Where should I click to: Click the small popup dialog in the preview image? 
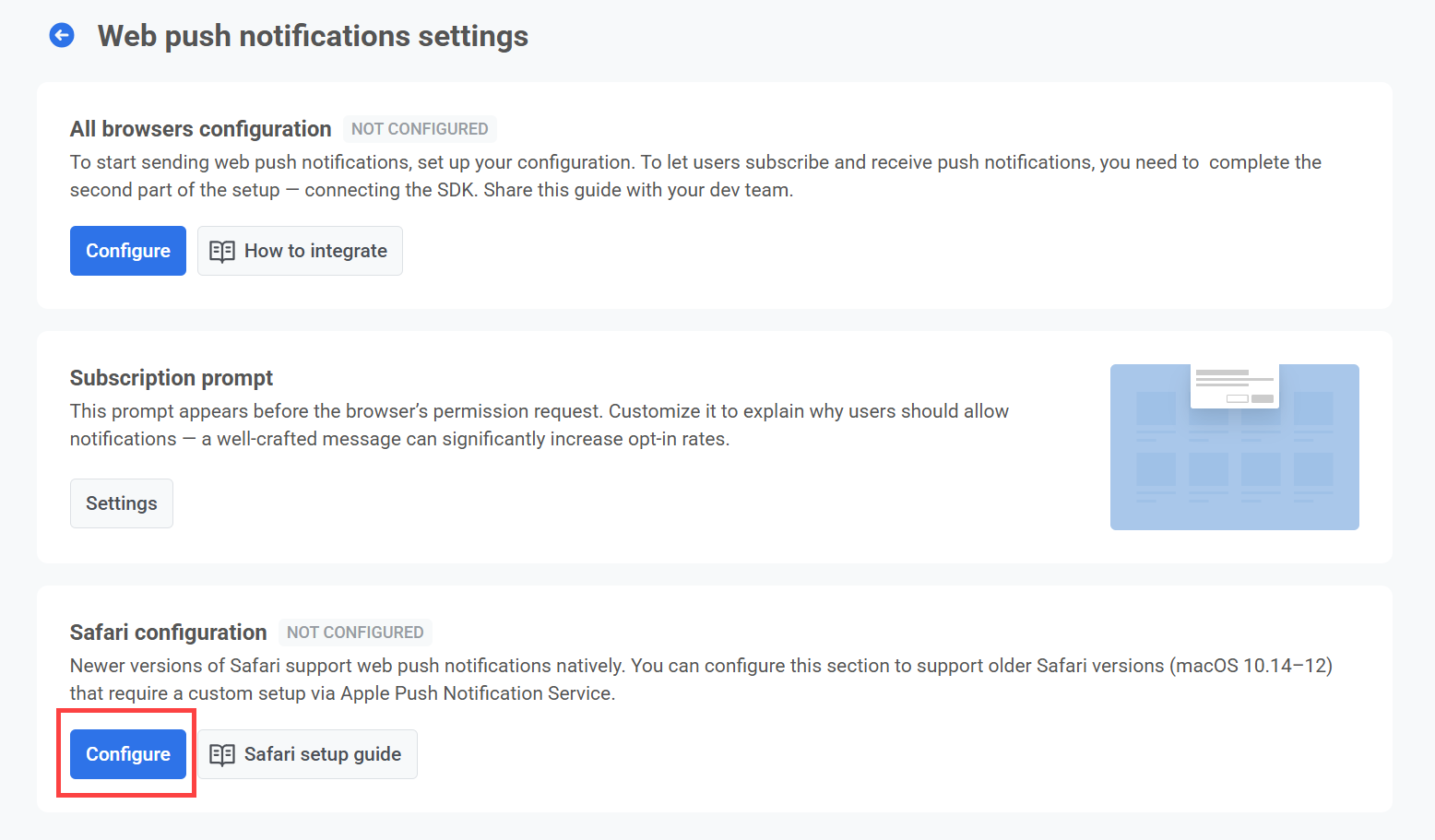(1234, 386)
